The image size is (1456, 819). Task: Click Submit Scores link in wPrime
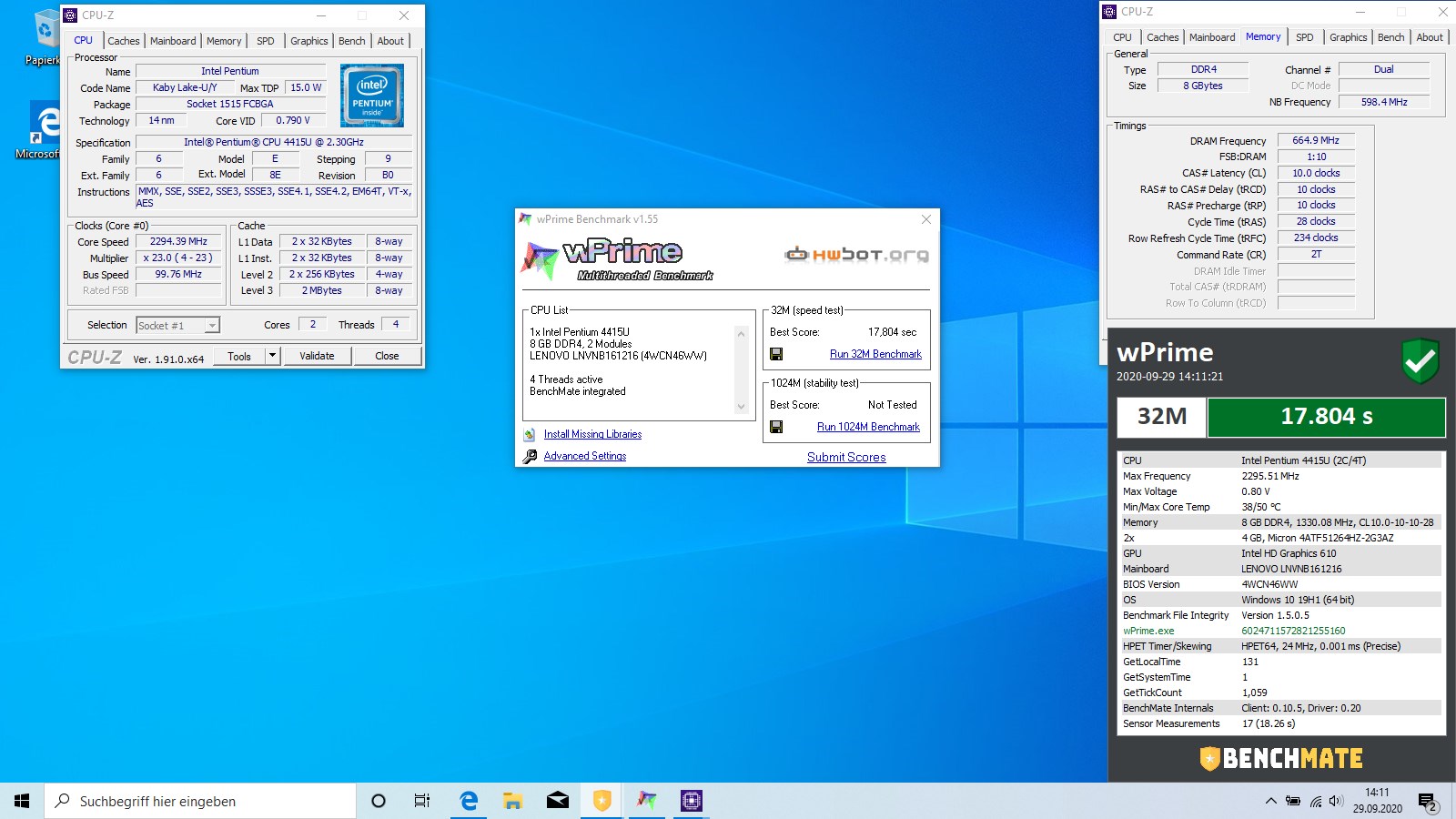(846, 457)
